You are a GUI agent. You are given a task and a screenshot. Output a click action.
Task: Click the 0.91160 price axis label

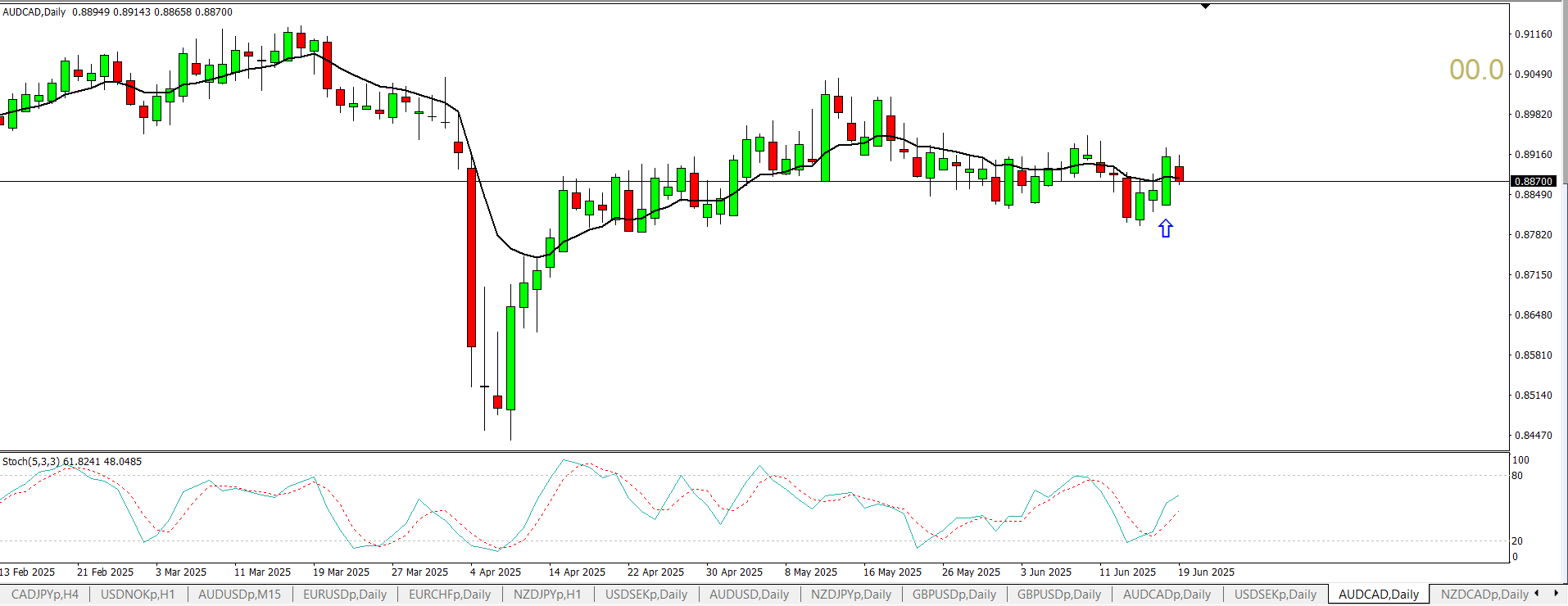coord(1533,34)
